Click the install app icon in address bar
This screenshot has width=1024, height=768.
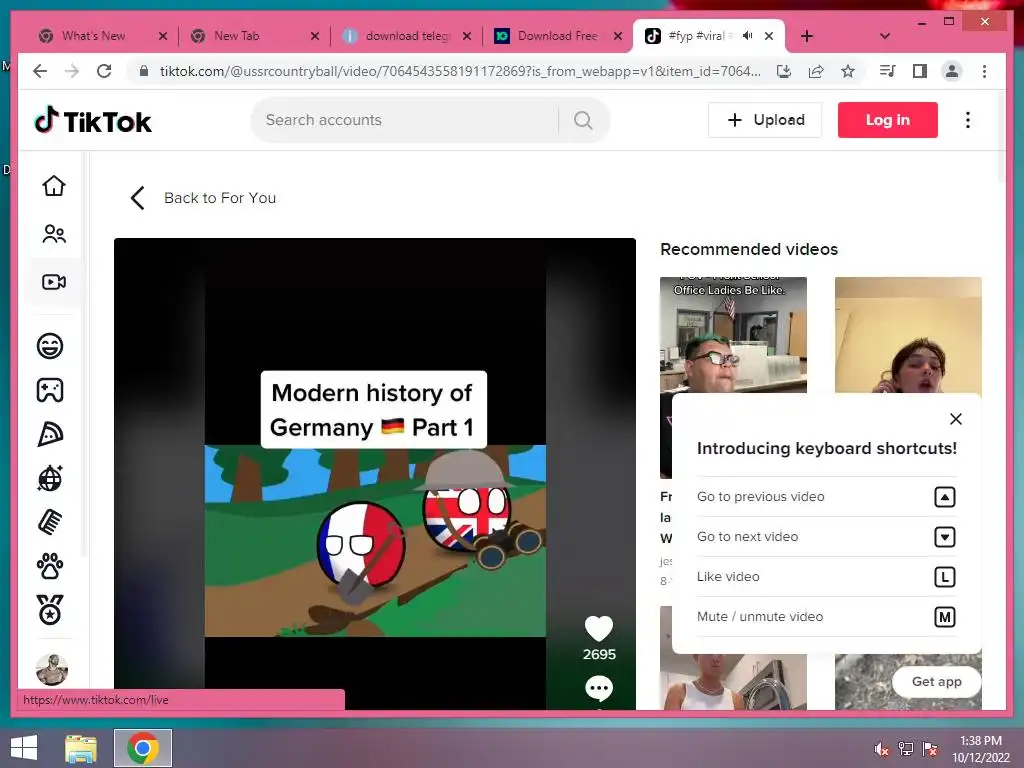point(784,71)
